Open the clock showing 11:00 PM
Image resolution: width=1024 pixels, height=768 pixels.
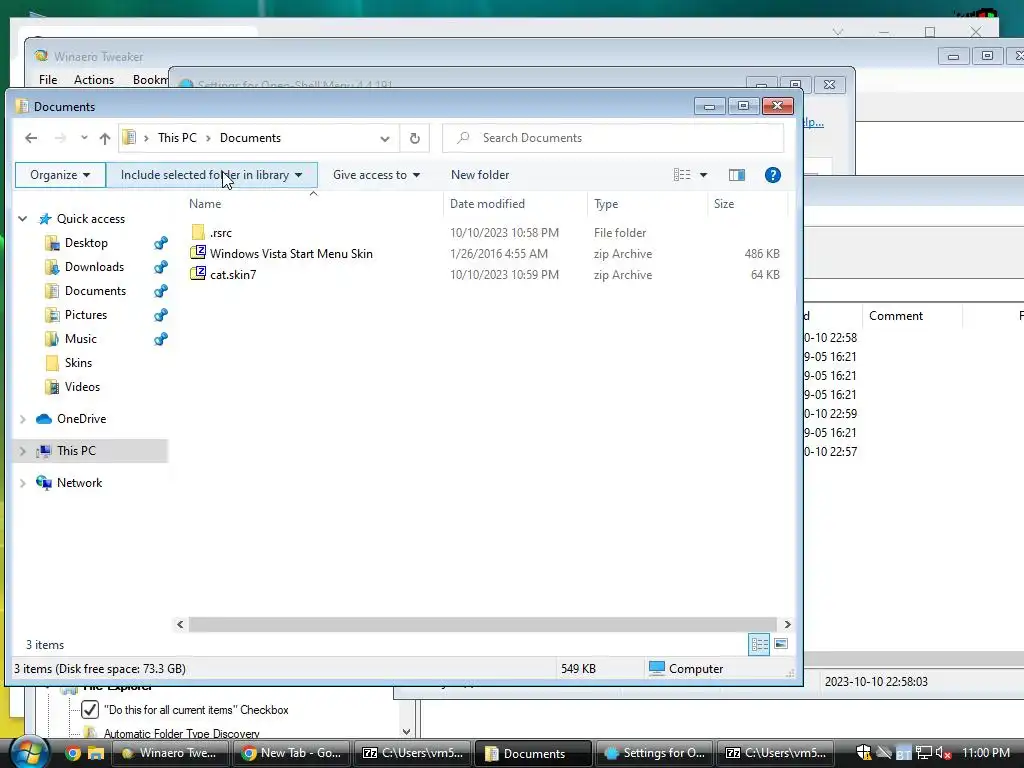coord(985,753)
